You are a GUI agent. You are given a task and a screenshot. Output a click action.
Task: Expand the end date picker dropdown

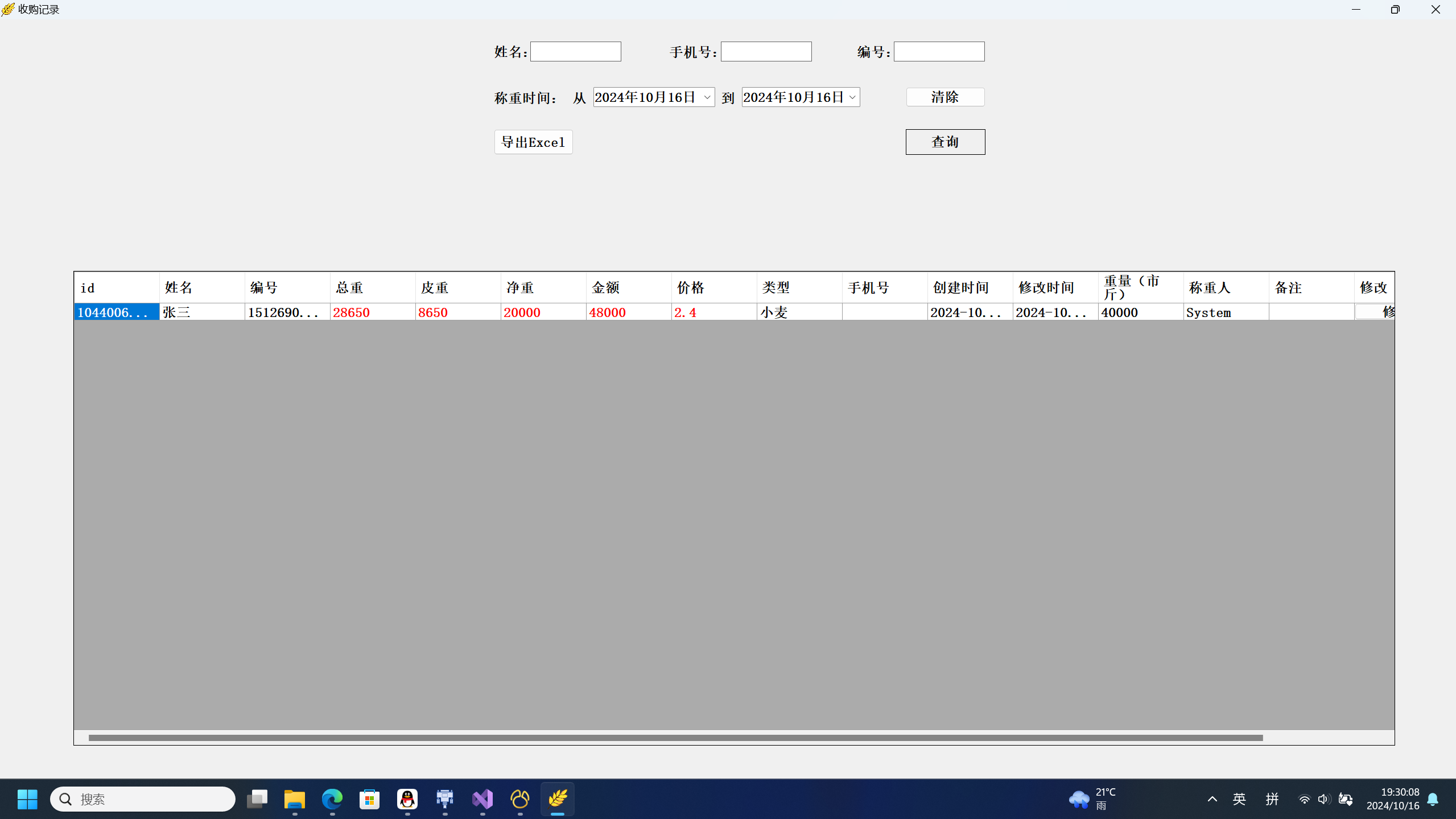[852, 97]
